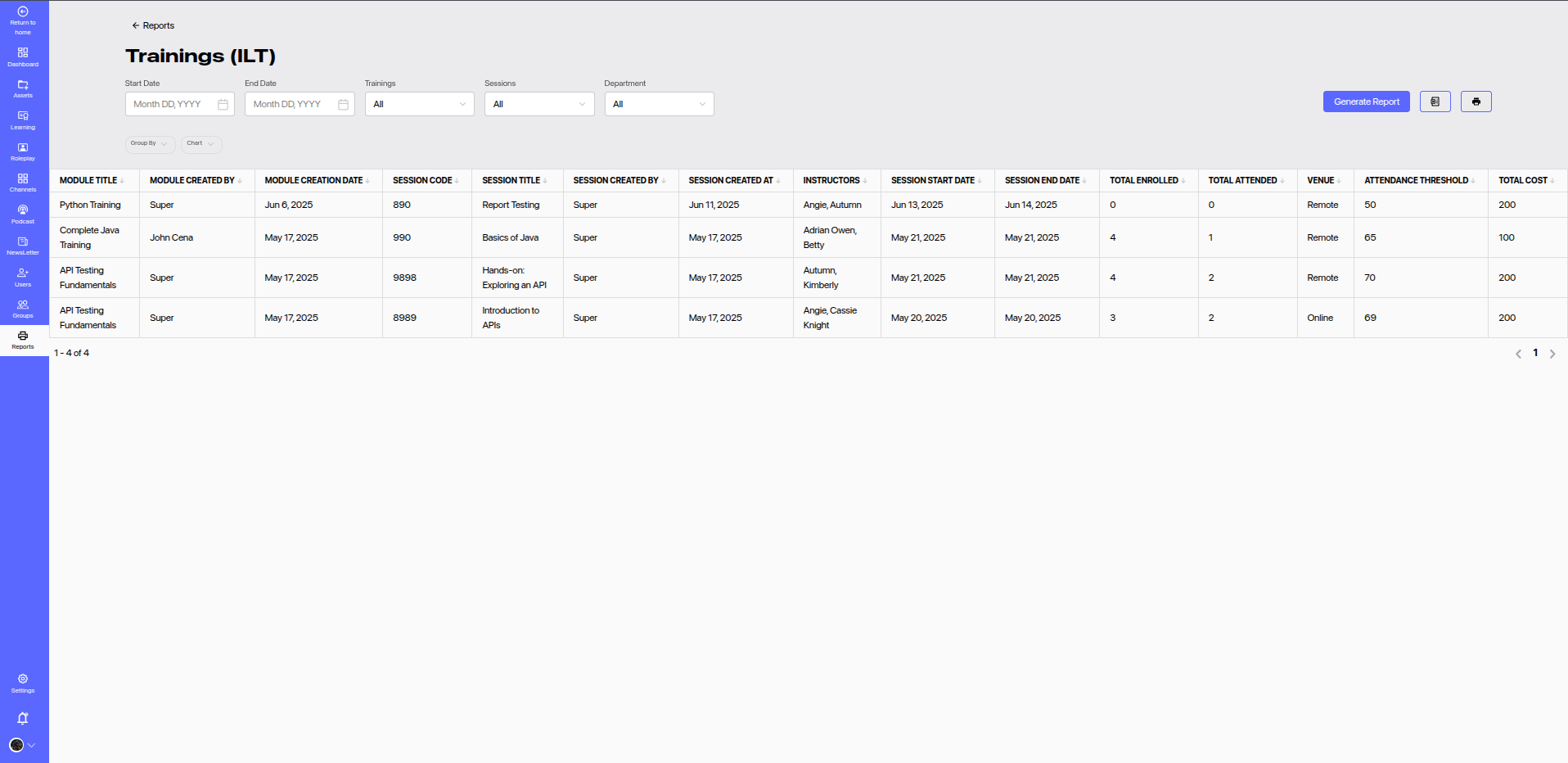
Task: Open the Group By dropdown
Action: click(x=150, y=144)
